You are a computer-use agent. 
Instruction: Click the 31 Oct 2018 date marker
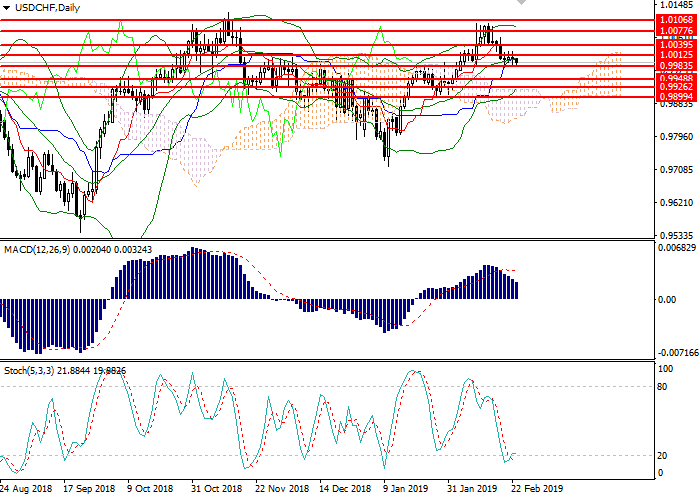click(x=216, y=489)
